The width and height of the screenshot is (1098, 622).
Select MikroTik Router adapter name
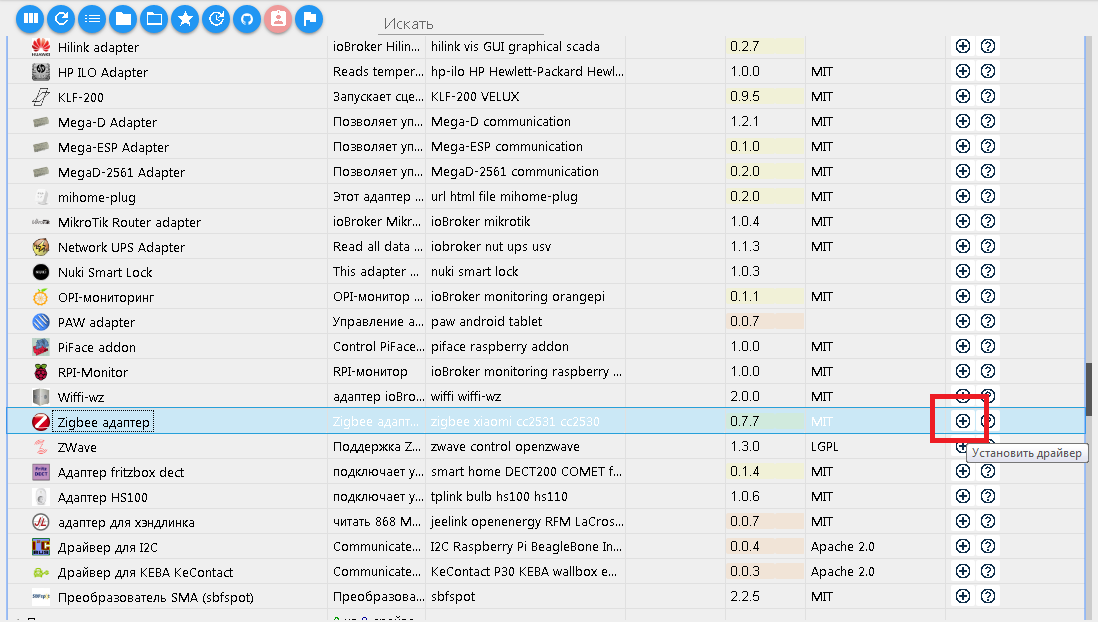pyautogui.click(x=129, y=223)
